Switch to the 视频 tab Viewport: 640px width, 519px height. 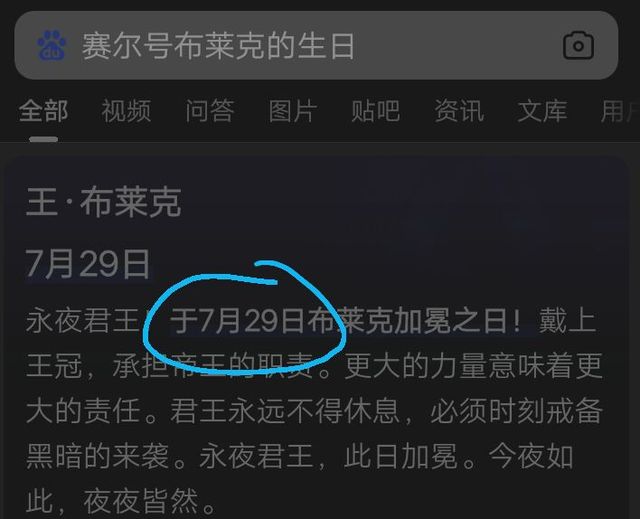pyautogui.click(x=126, y=111)
